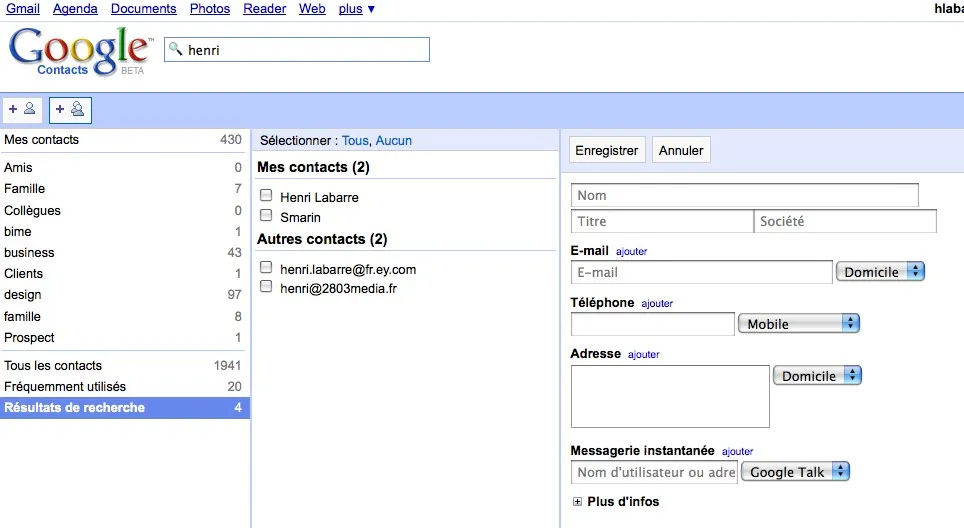Screen dimensions: 964x528
Task: Select the Clients group
Action: [123, 274]
